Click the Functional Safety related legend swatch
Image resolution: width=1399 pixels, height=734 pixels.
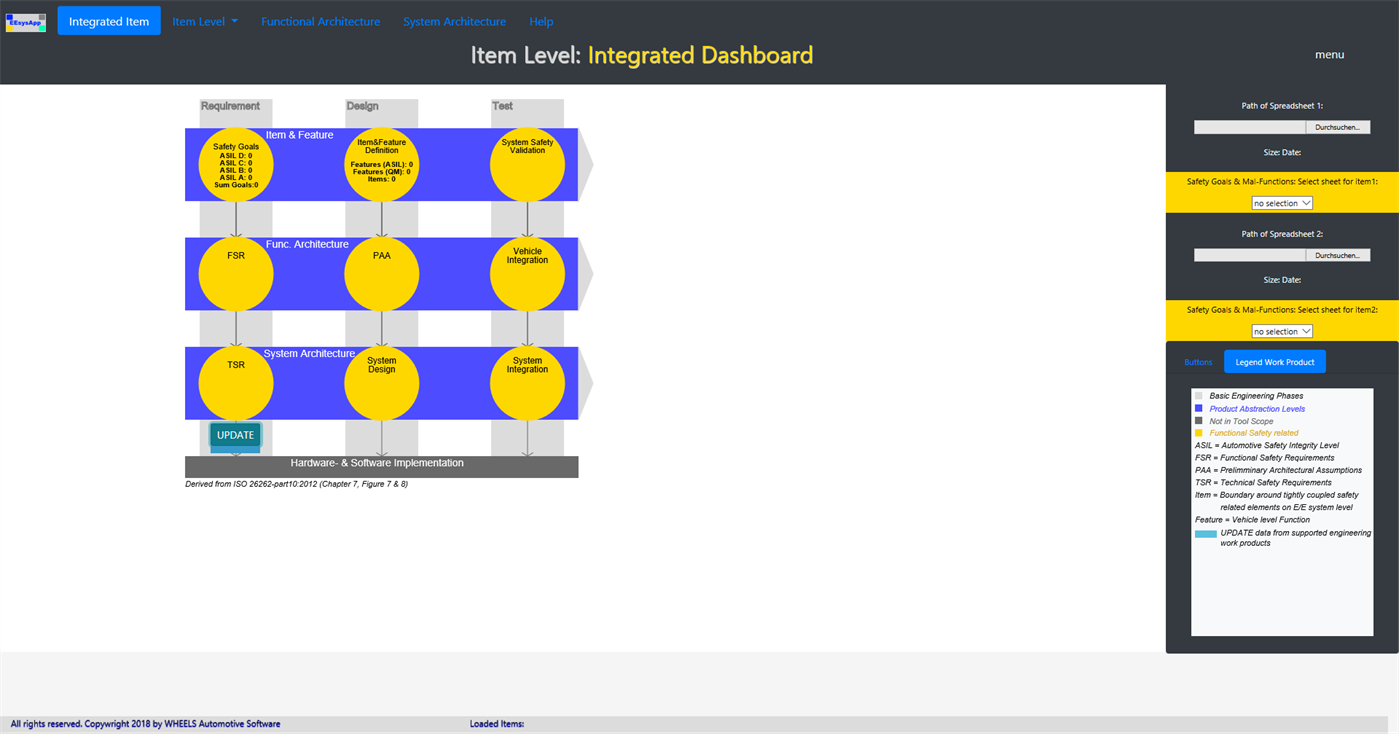point(1199,433)
